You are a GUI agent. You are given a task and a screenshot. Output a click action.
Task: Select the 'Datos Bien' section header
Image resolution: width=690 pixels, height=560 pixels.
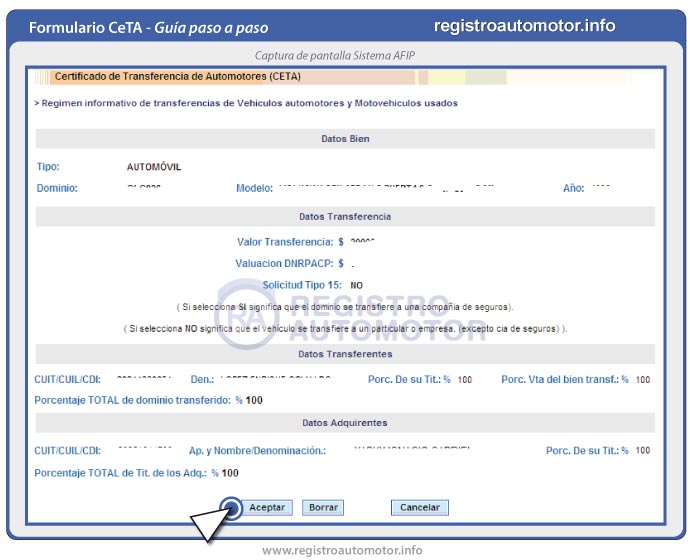345,139
